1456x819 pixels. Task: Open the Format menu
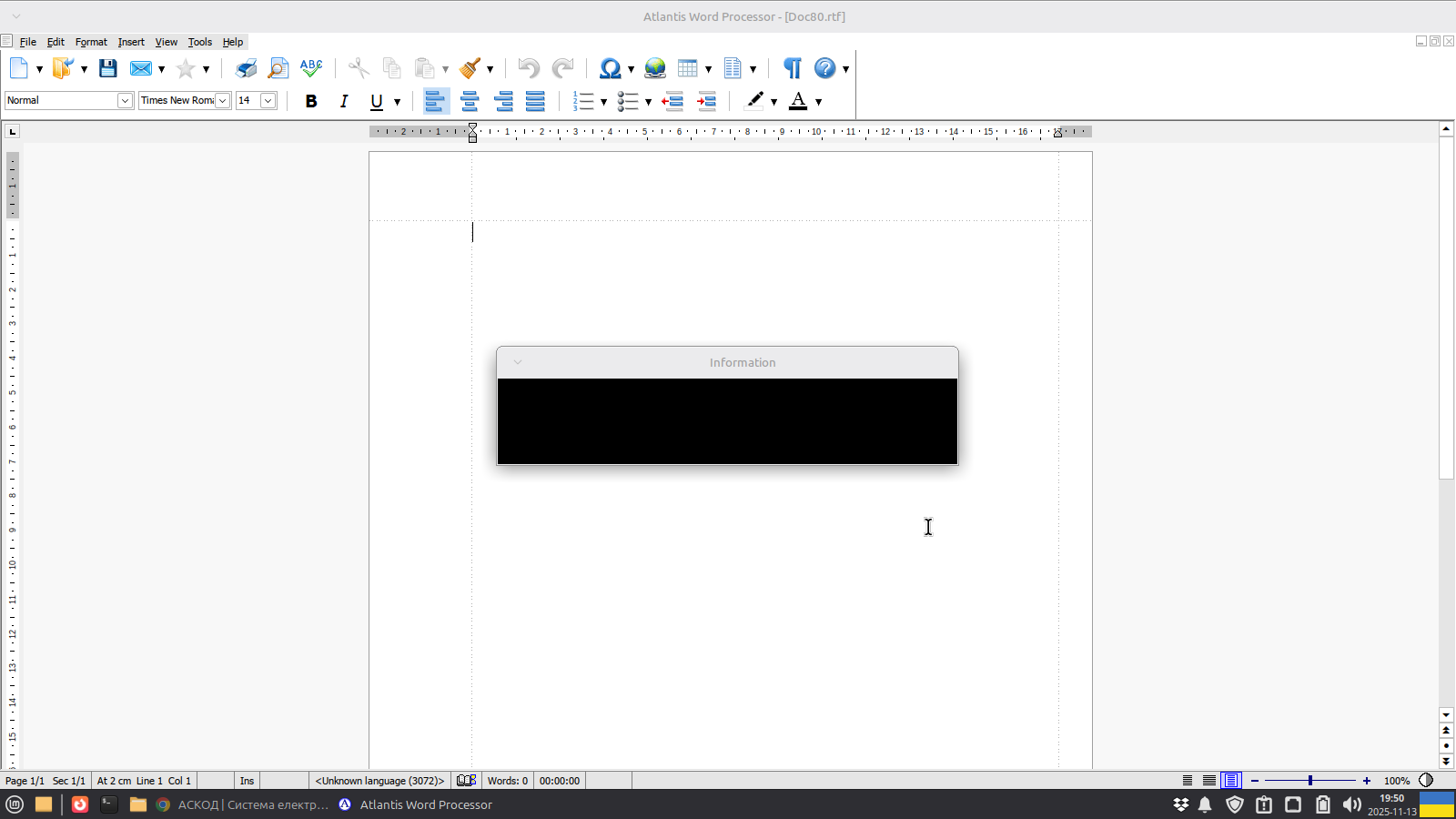pyautogui.click(x=91, y=42)
